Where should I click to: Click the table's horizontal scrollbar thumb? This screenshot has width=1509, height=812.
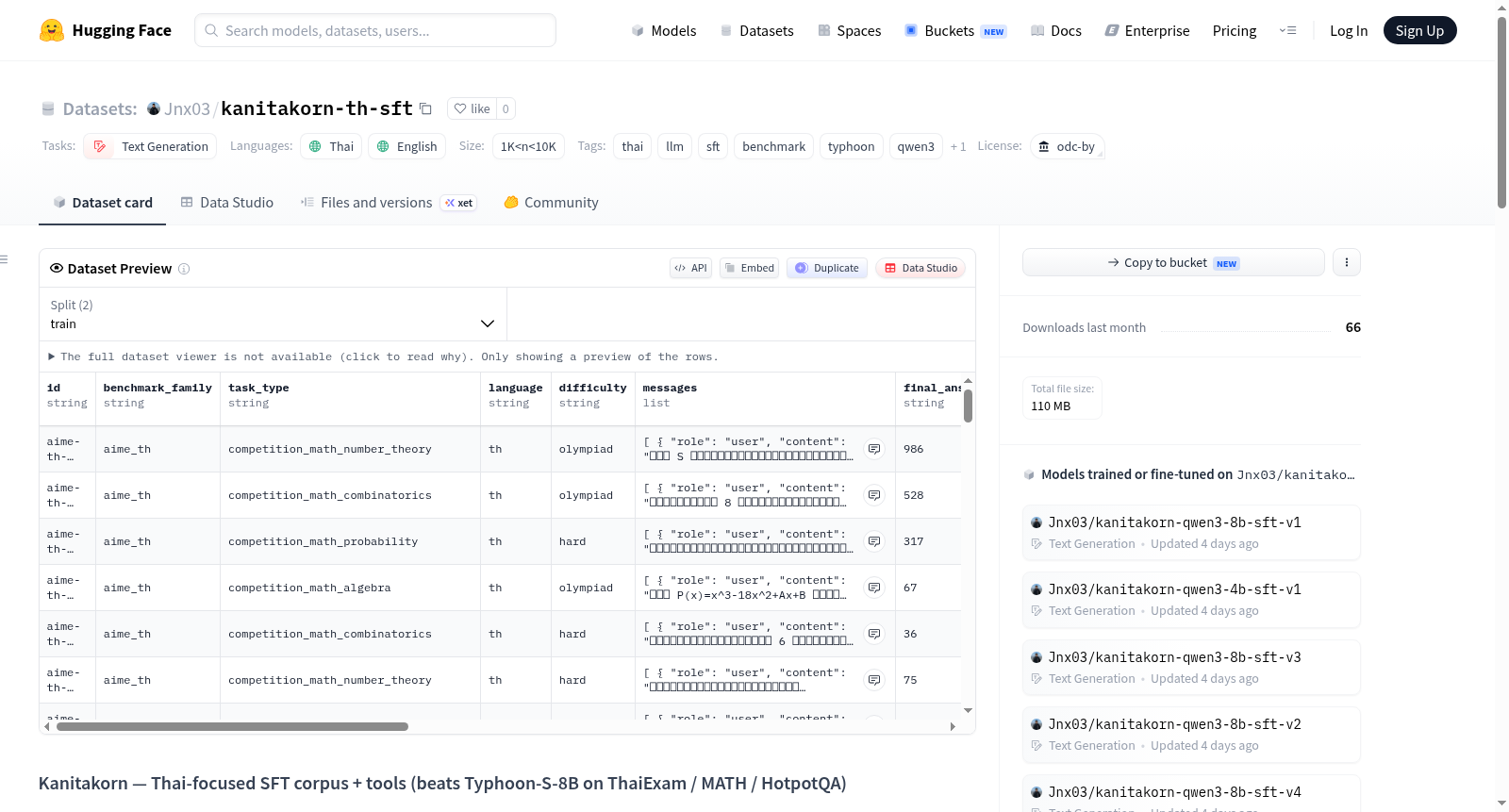pos(232,727)
